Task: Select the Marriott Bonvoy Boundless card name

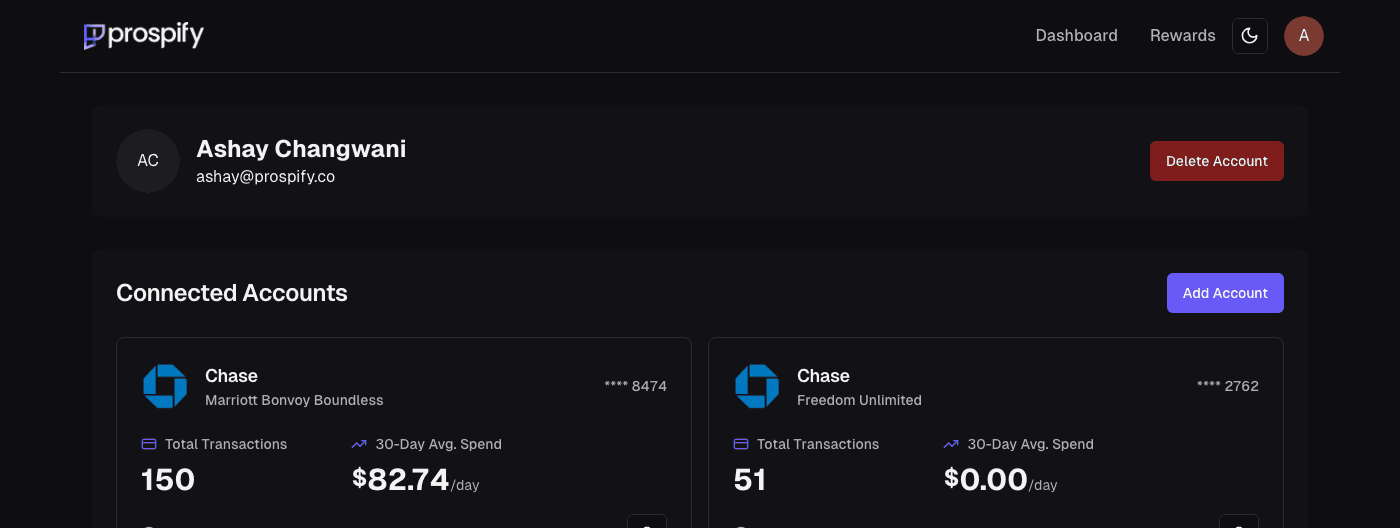Action: [x=294, y=400]
